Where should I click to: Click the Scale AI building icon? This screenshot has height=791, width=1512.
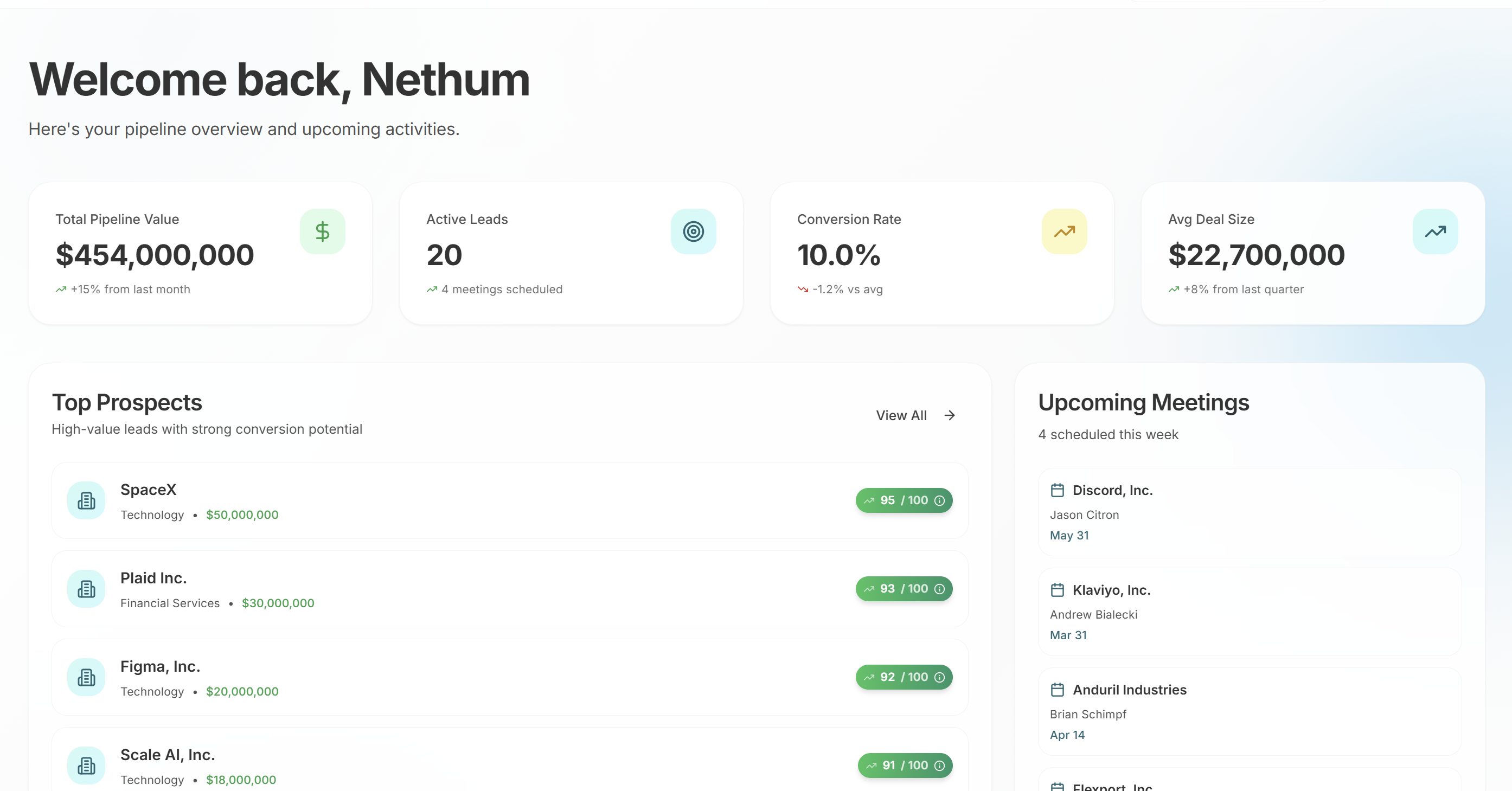pyautogui.click(x=86, y=765)
